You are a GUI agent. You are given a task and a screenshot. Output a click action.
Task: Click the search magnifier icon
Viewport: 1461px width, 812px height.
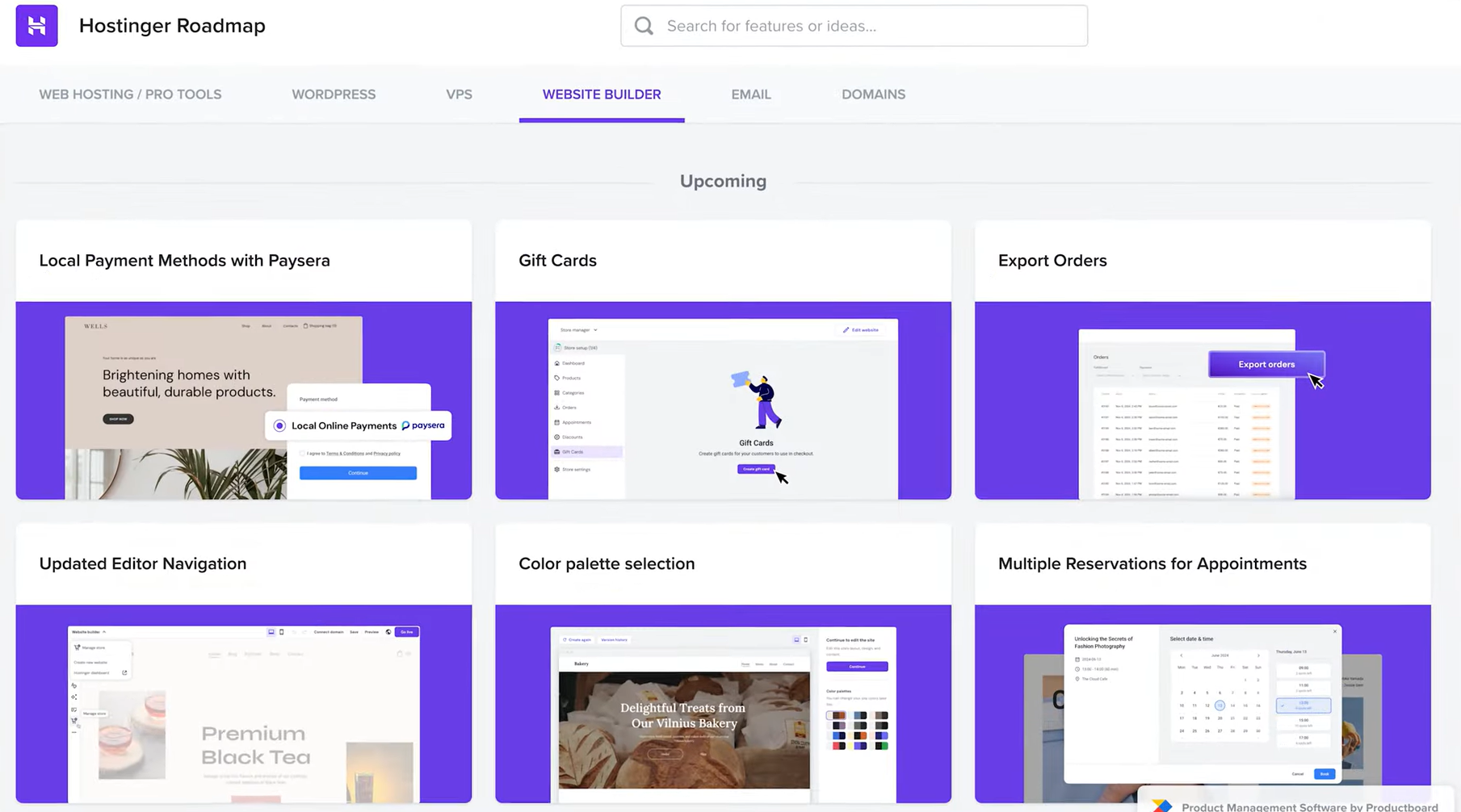644,25
